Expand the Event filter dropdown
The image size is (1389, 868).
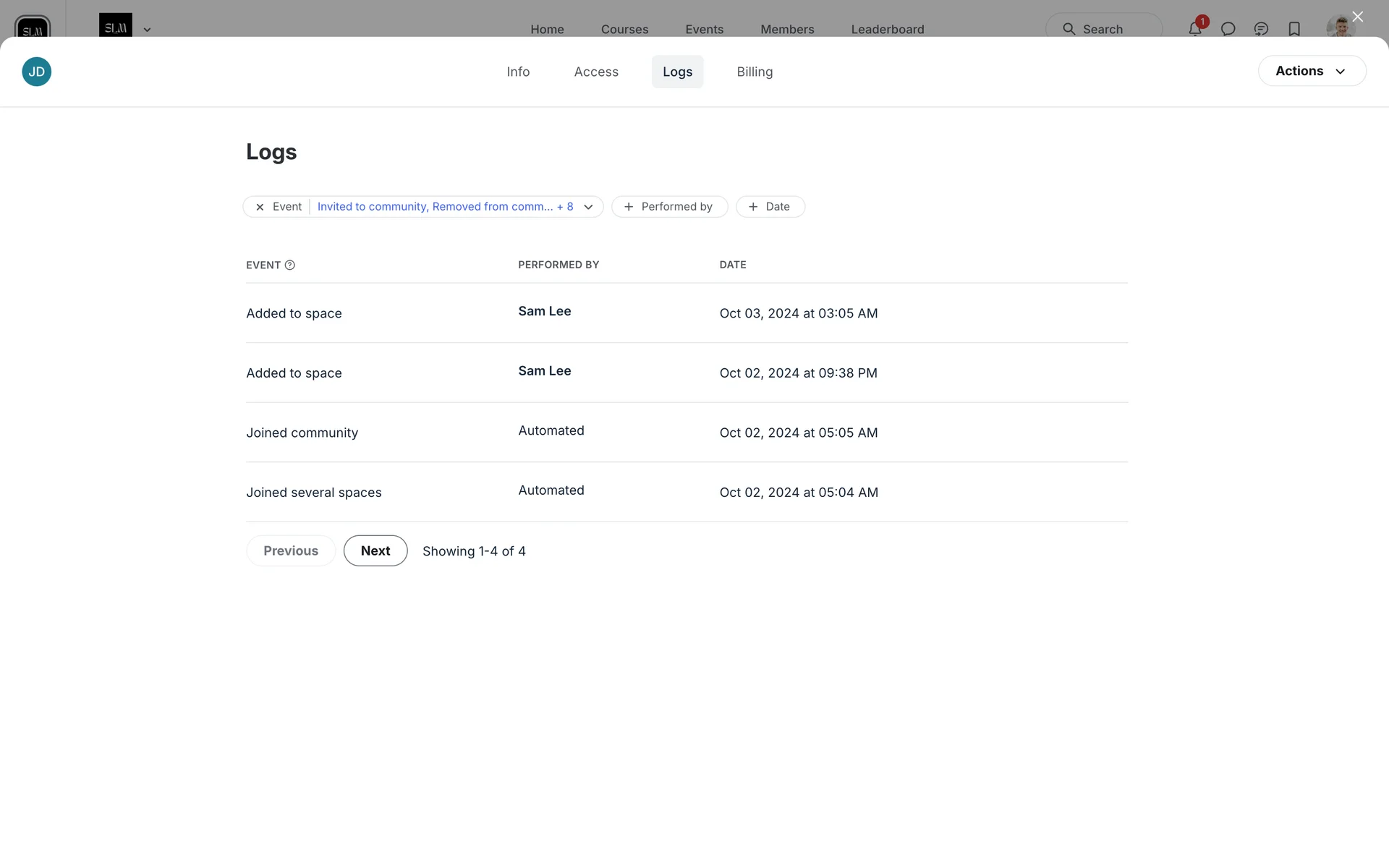pos(588,207)
